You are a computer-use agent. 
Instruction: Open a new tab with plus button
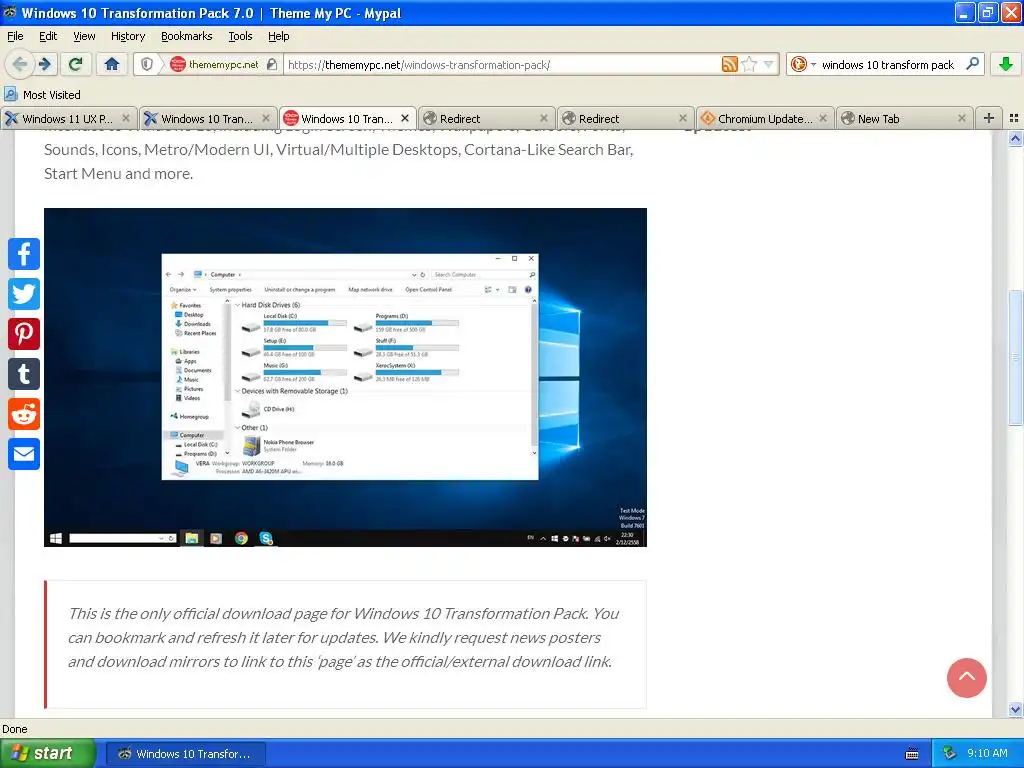(x=989, y=118)
